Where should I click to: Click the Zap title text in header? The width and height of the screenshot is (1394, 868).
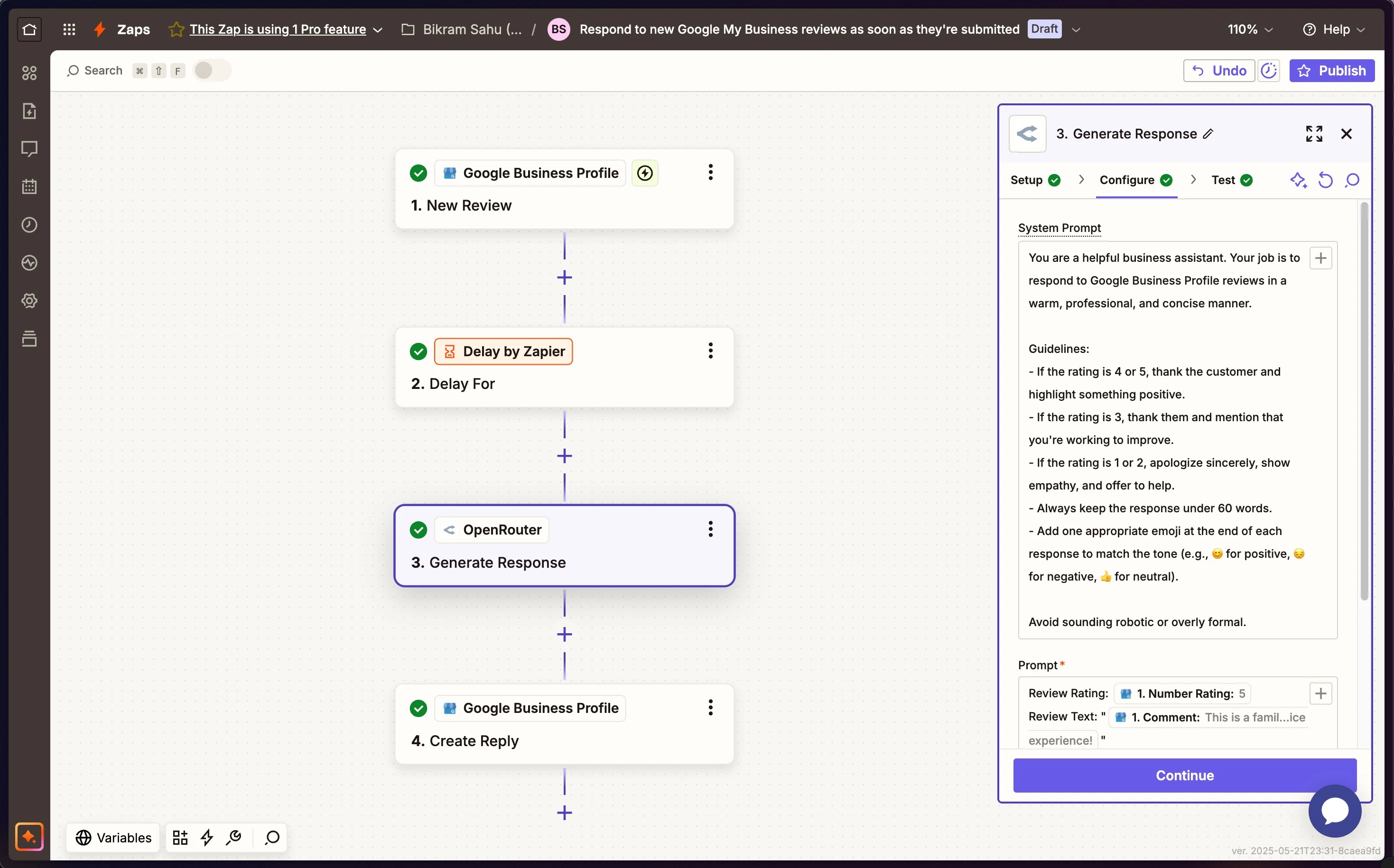(799, 29)
